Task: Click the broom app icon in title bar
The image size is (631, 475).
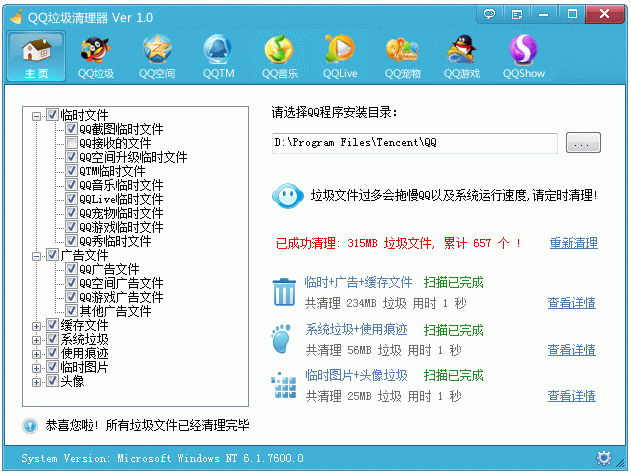Action: point(16,17)
